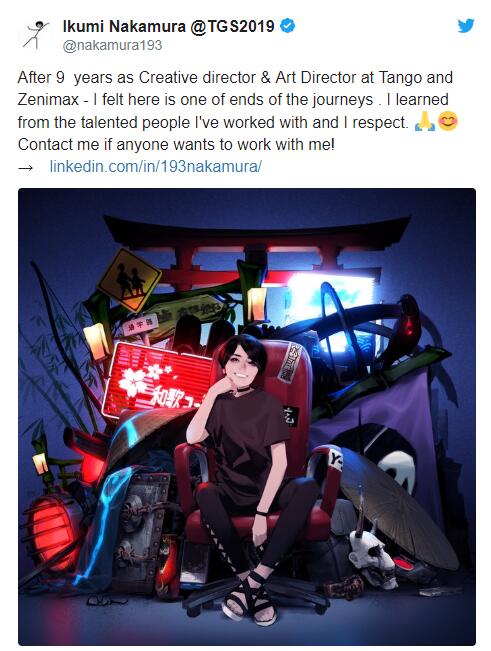The image size is (491, 651).
Task: Click the praying hands emoji
Action: tap(425, 122)
